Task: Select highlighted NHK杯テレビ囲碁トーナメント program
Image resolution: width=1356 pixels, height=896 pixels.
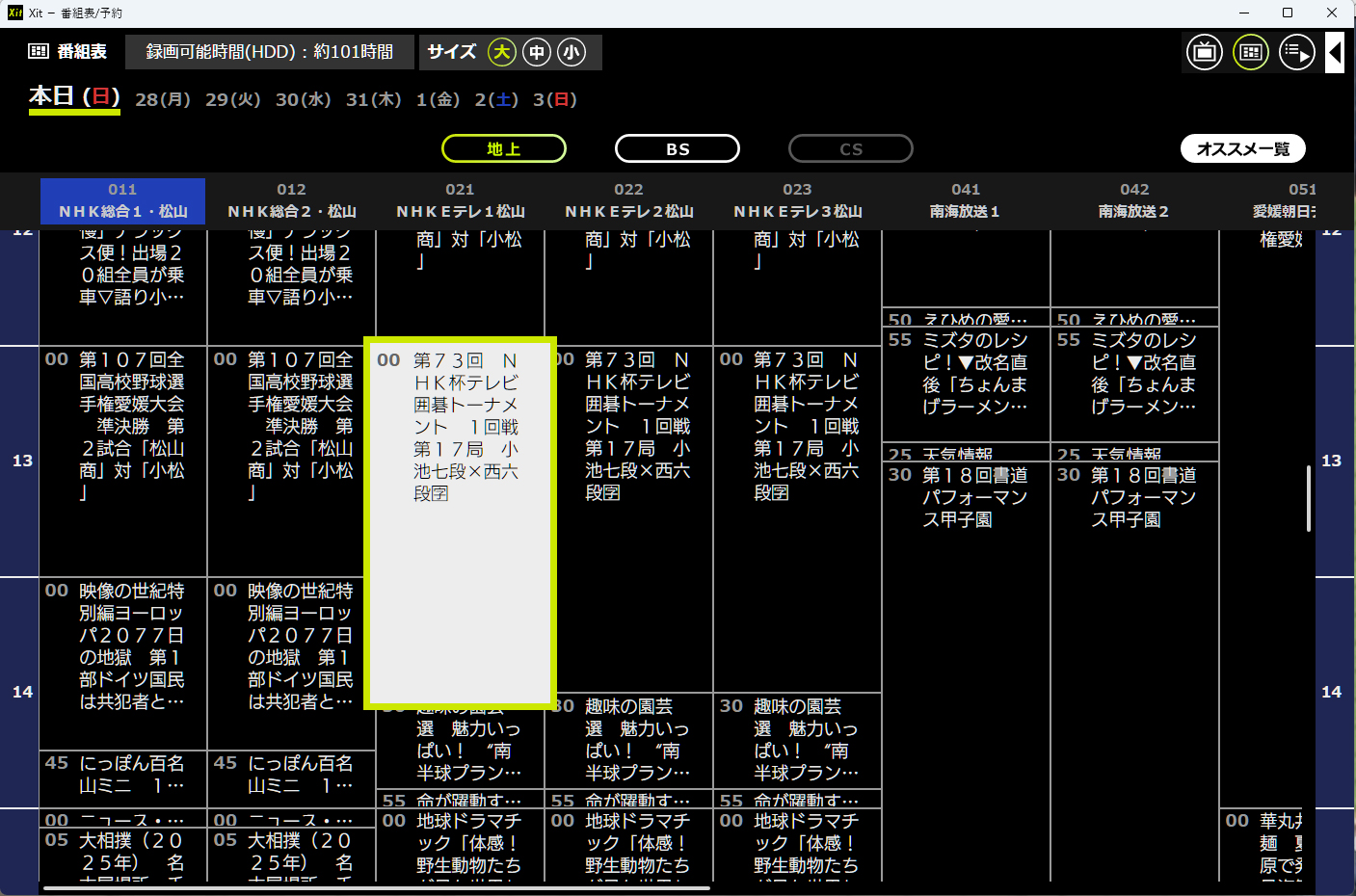Action: [x=460, y=522]
